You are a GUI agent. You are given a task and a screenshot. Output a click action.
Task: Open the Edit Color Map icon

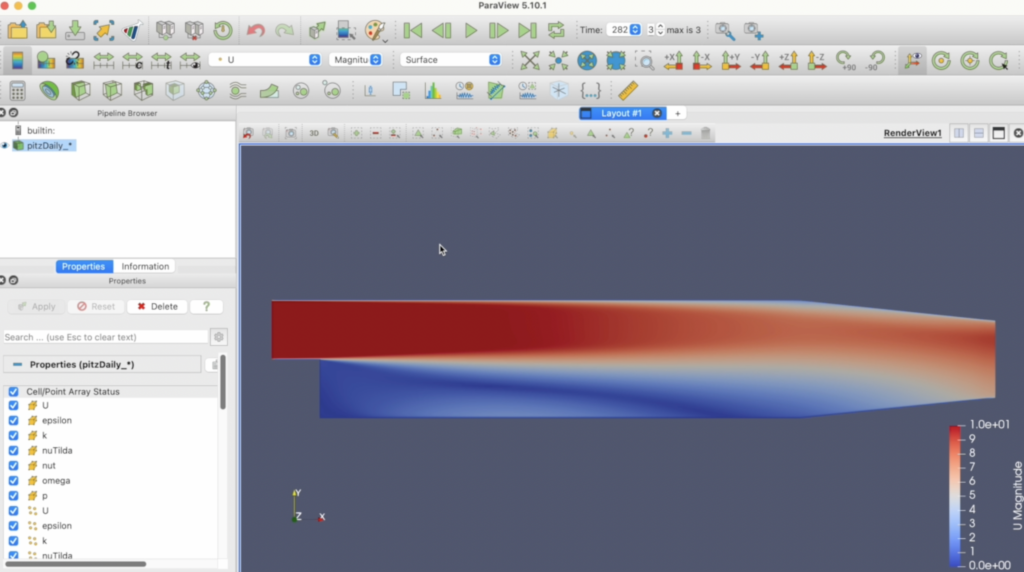point(46,60)
